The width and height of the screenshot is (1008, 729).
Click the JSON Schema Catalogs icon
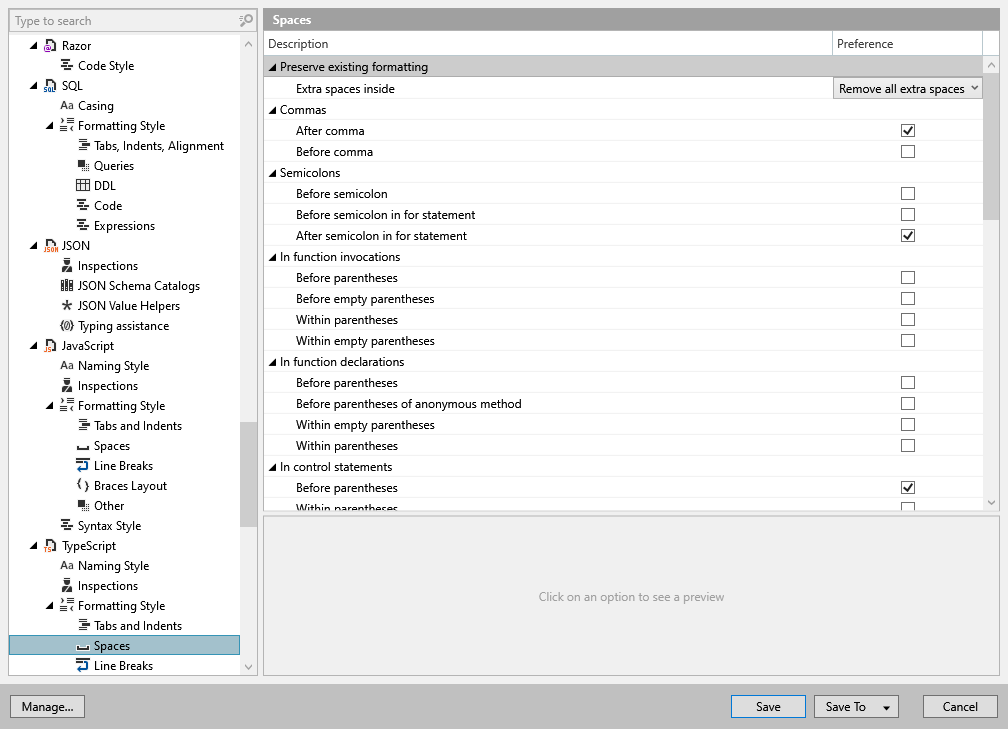pyautogui.click(x=67, y=285)
